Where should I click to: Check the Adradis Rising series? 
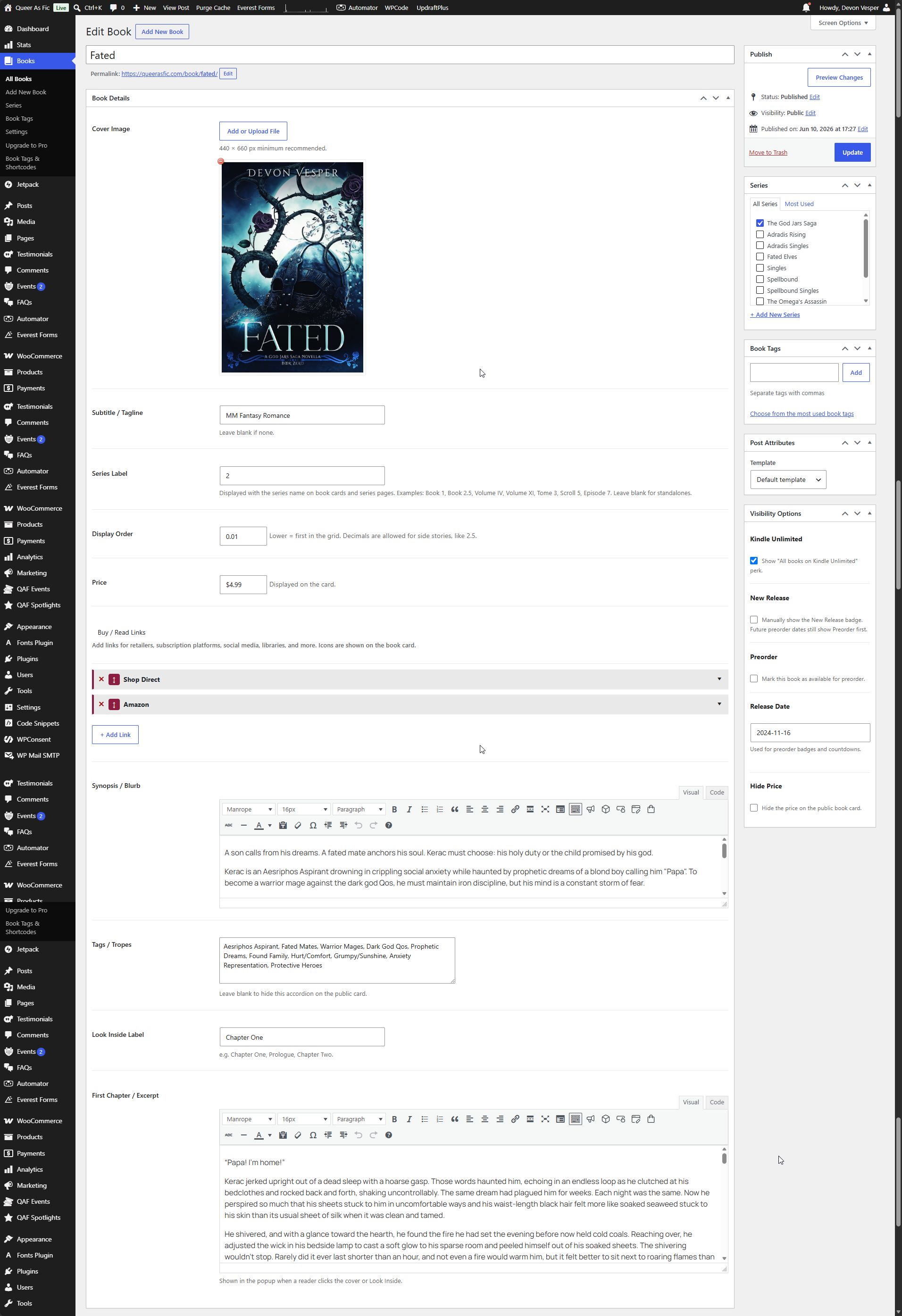[760, 234]
